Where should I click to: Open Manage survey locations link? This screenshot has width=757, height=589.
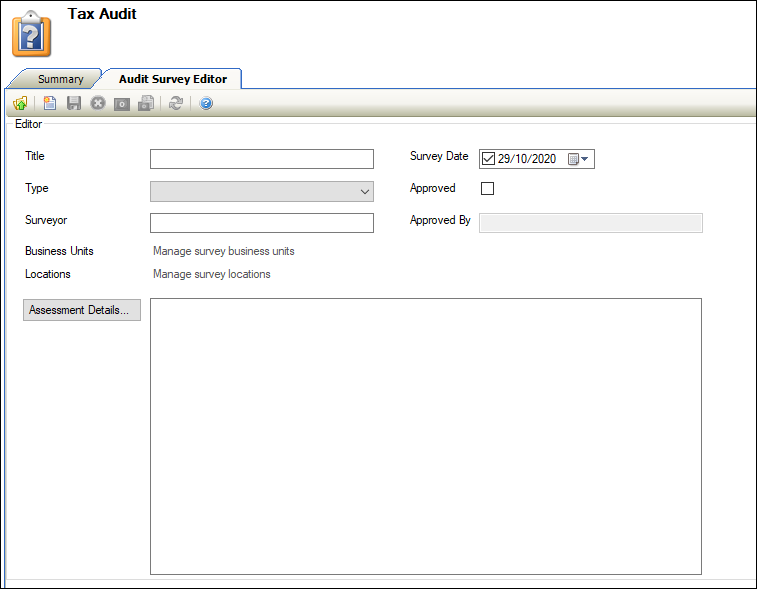pyautogui.click(x=211, y=274)
